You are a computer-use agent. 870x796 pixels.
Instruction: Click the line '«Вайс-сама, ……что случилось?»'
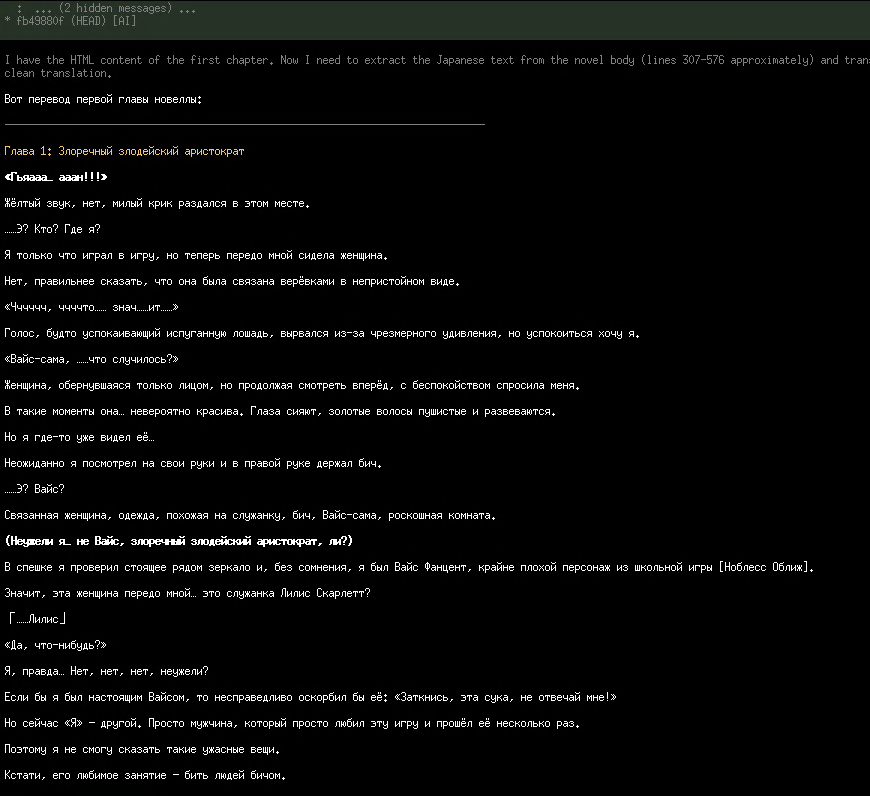coord(92,359)
